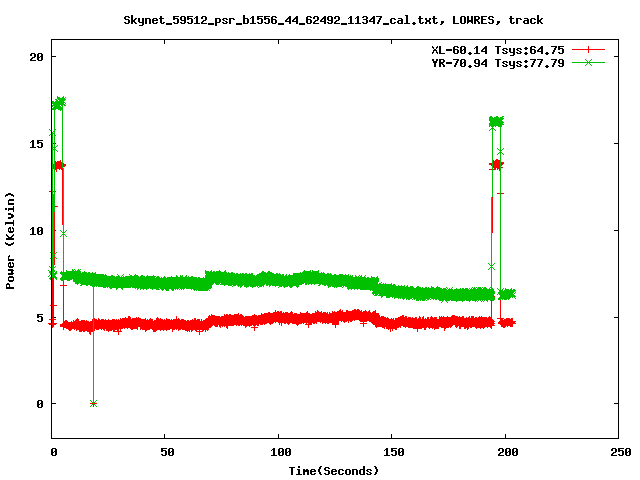Click the Power (Kelvin) y-axis label

click(10, 241)
